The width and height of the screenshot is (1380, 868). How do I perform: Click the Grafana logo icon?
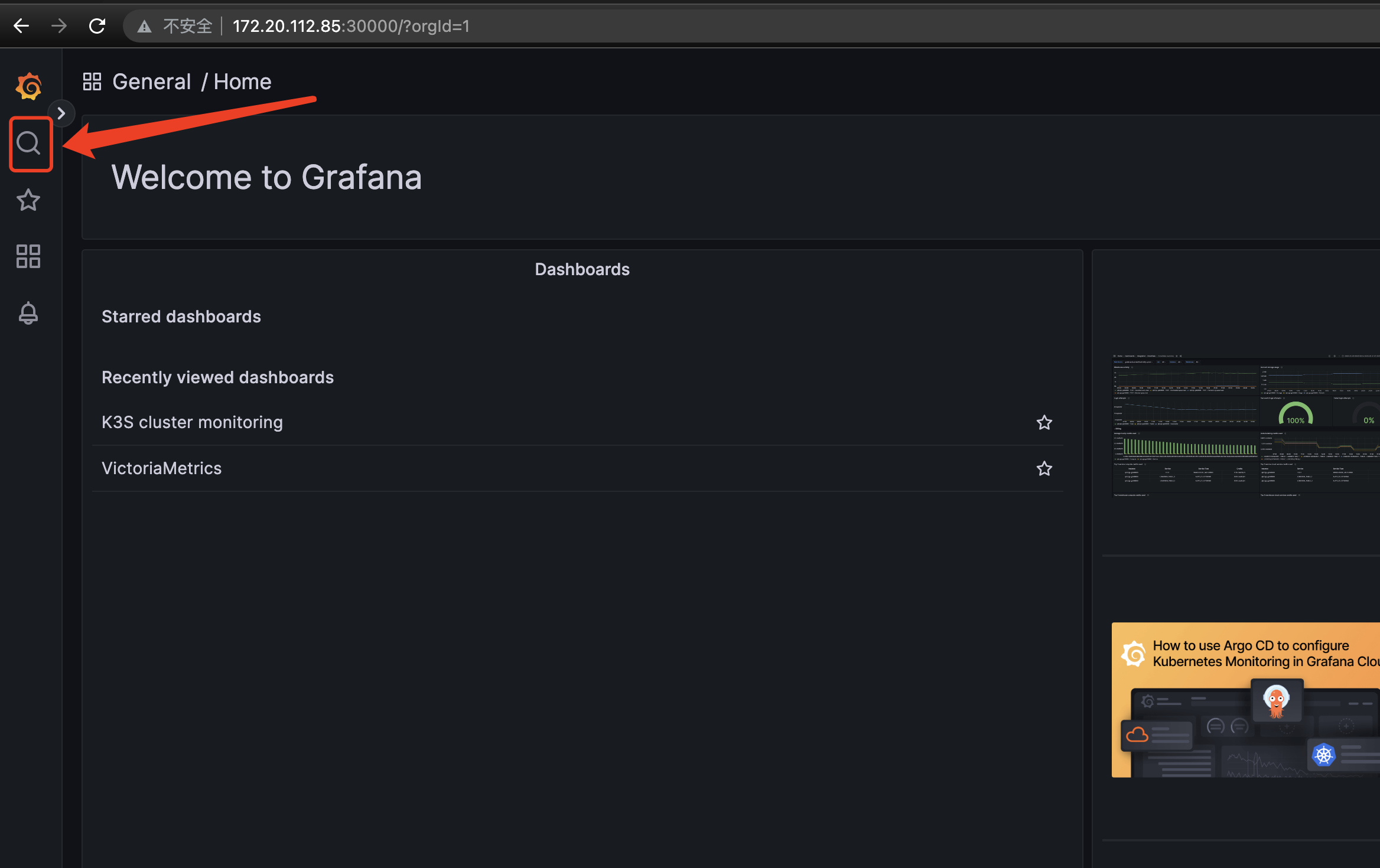pyautogui.click(x=28, y=87)
